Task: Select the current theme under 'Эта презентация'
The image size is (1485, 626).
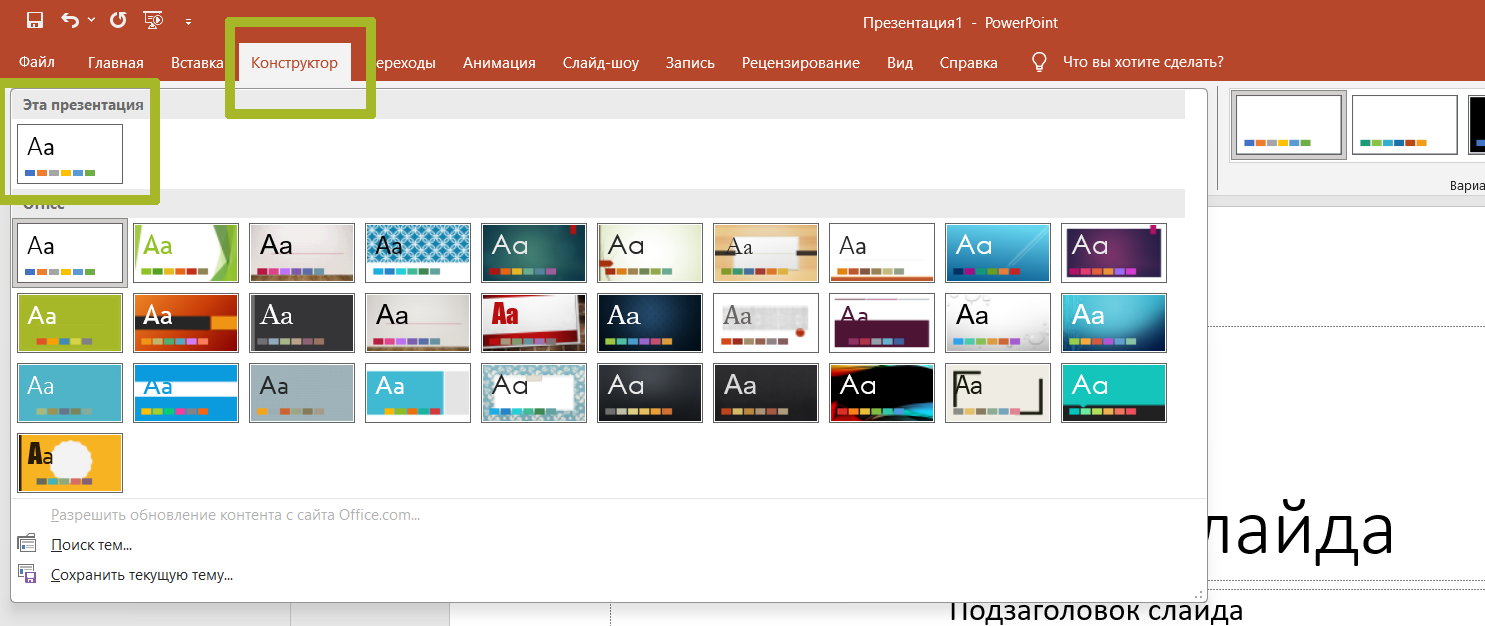Action: tap(70, 154)
